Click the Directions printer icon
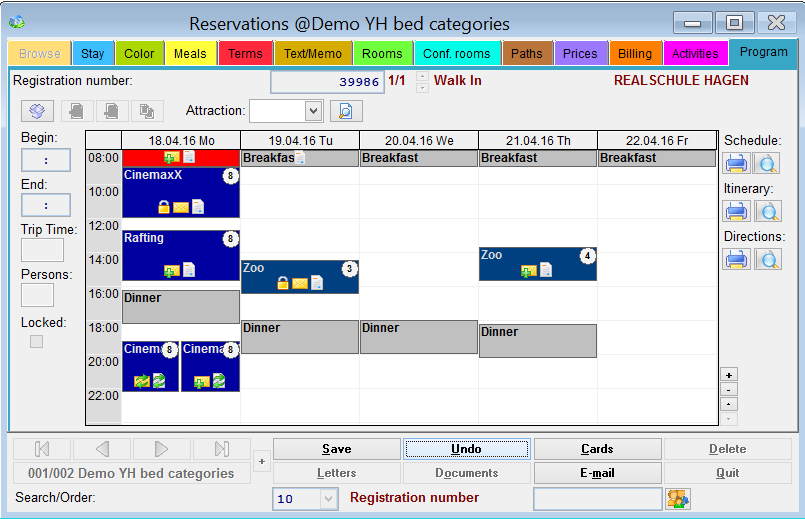The height and width of the screenshot is (519, 805). [x=736, y=259]
